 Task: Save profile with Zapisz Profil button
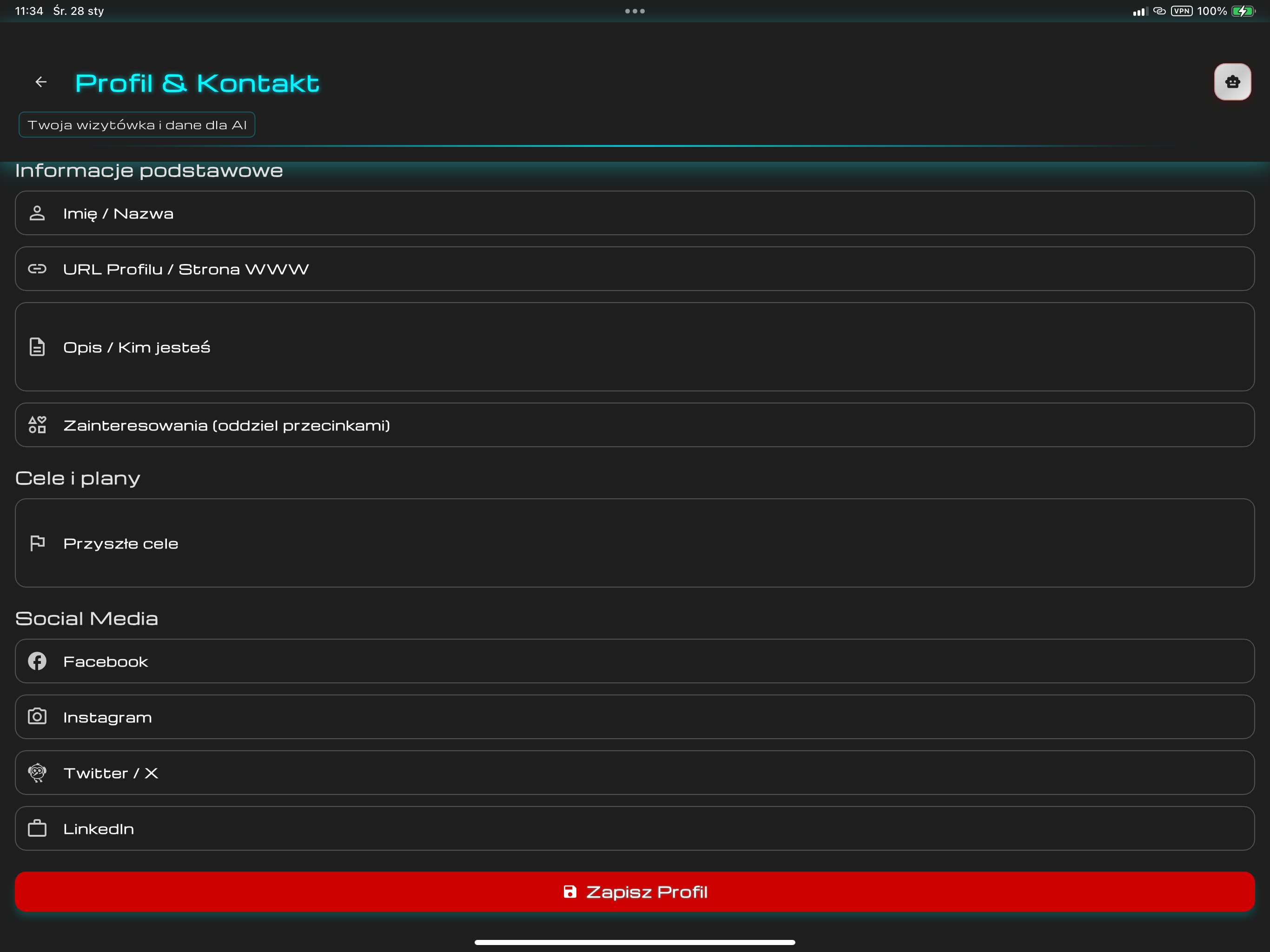point(635,892)
